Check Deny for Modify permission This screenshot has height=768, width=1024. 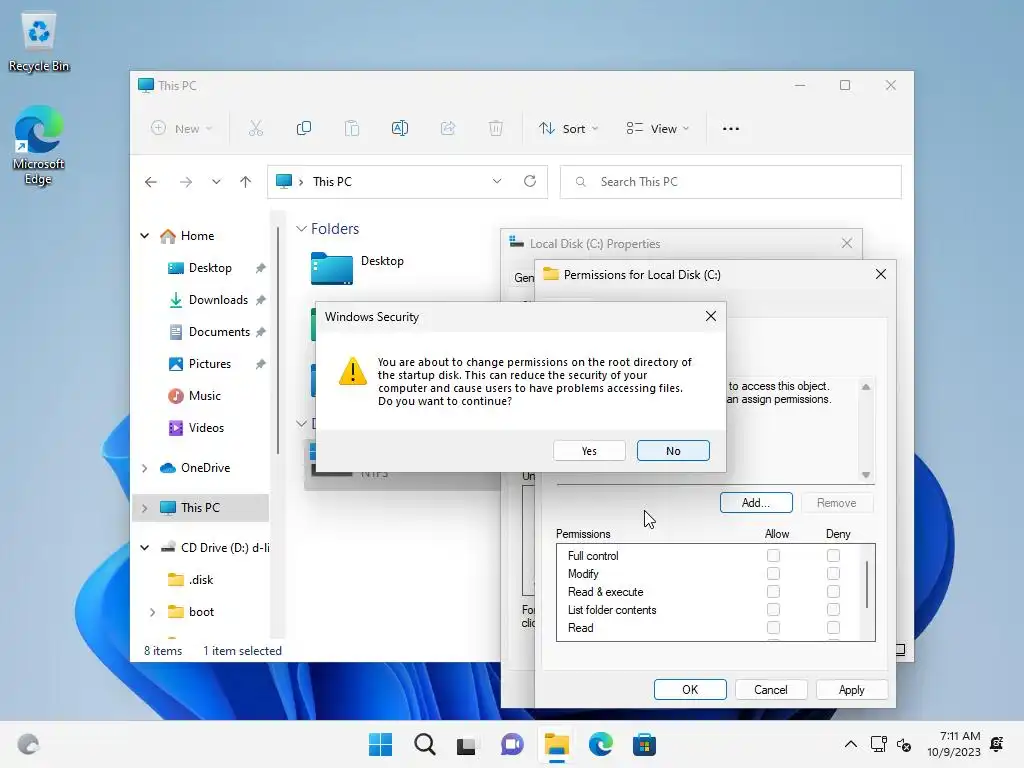point(833,573)
